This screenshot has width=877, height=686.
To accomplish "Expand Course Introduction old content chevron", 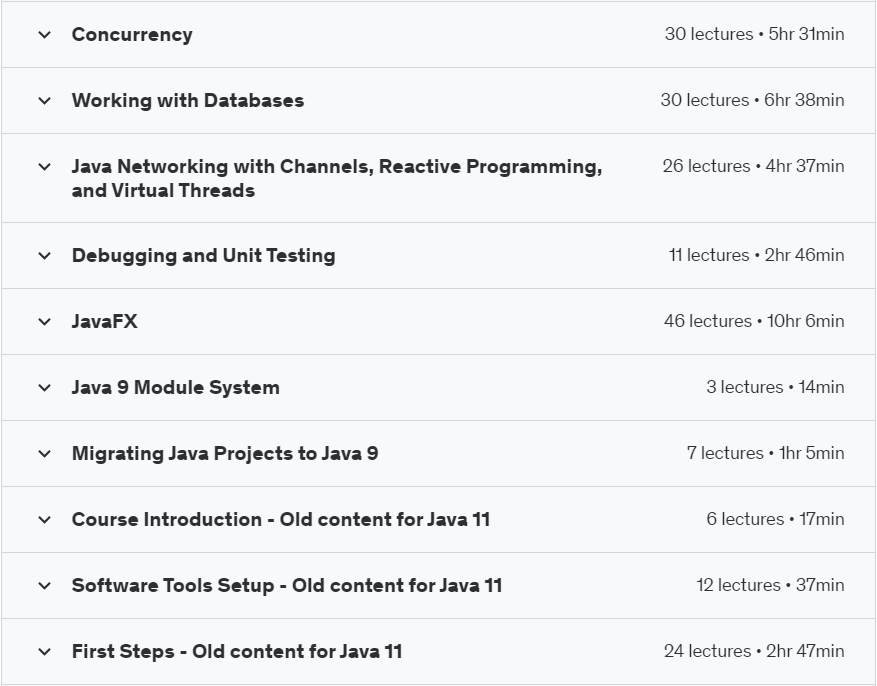I will tap(44, 520).
